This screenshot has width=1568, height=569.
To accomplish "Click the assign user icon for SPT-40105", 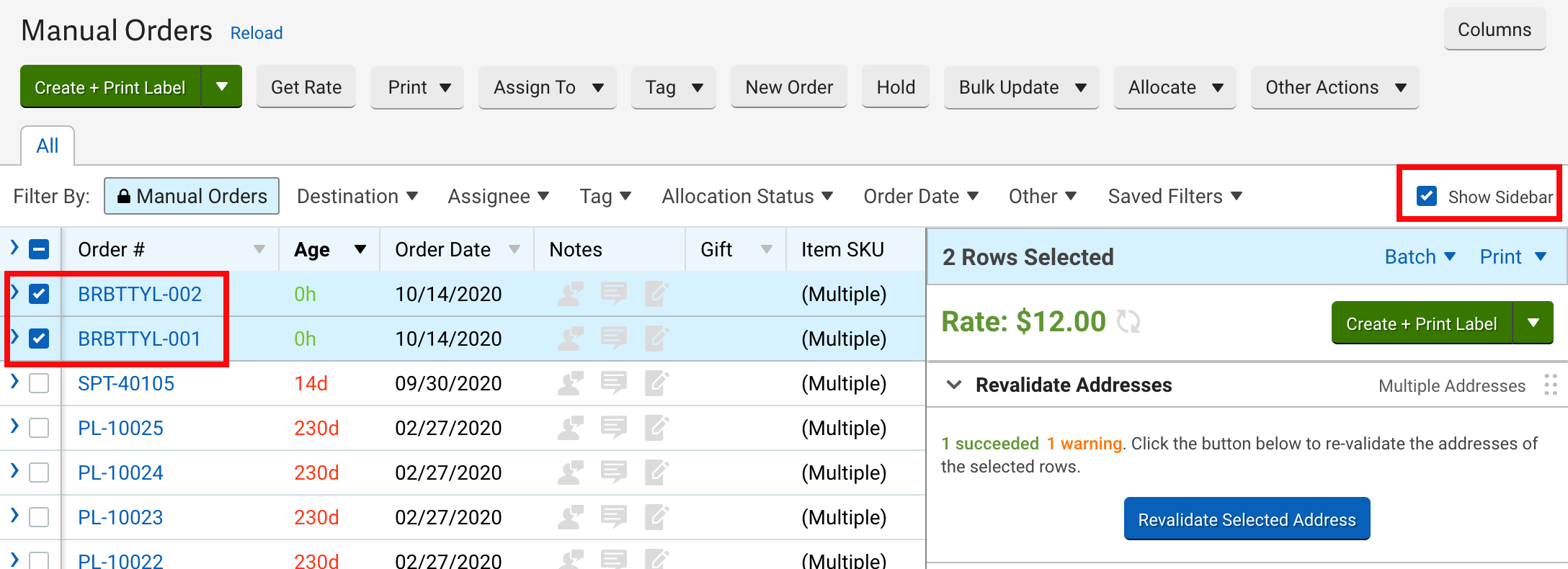I will (571, 383).
